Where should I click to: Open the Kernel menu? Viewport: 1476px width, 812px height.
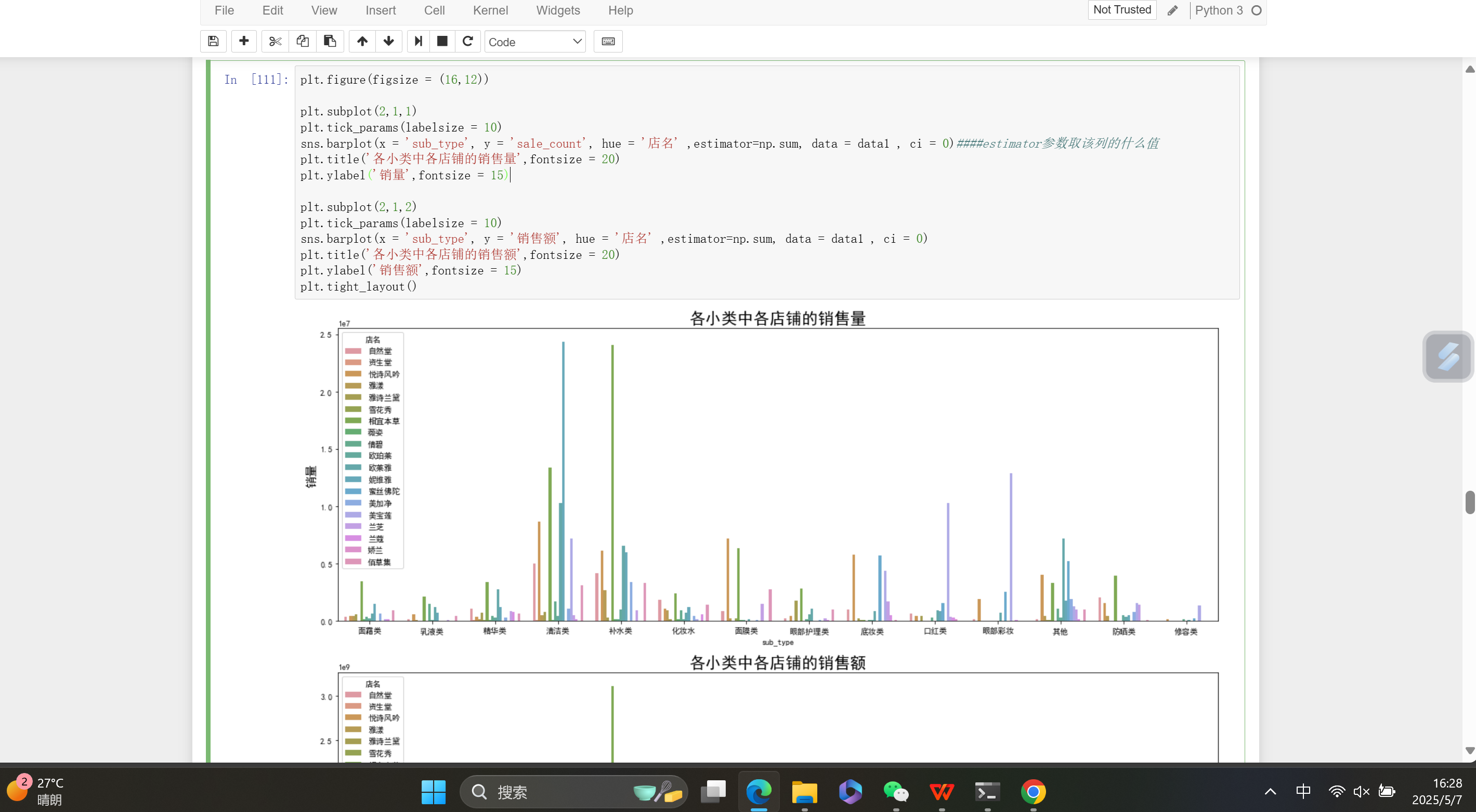pyautogui.click(x=490, y=10)
